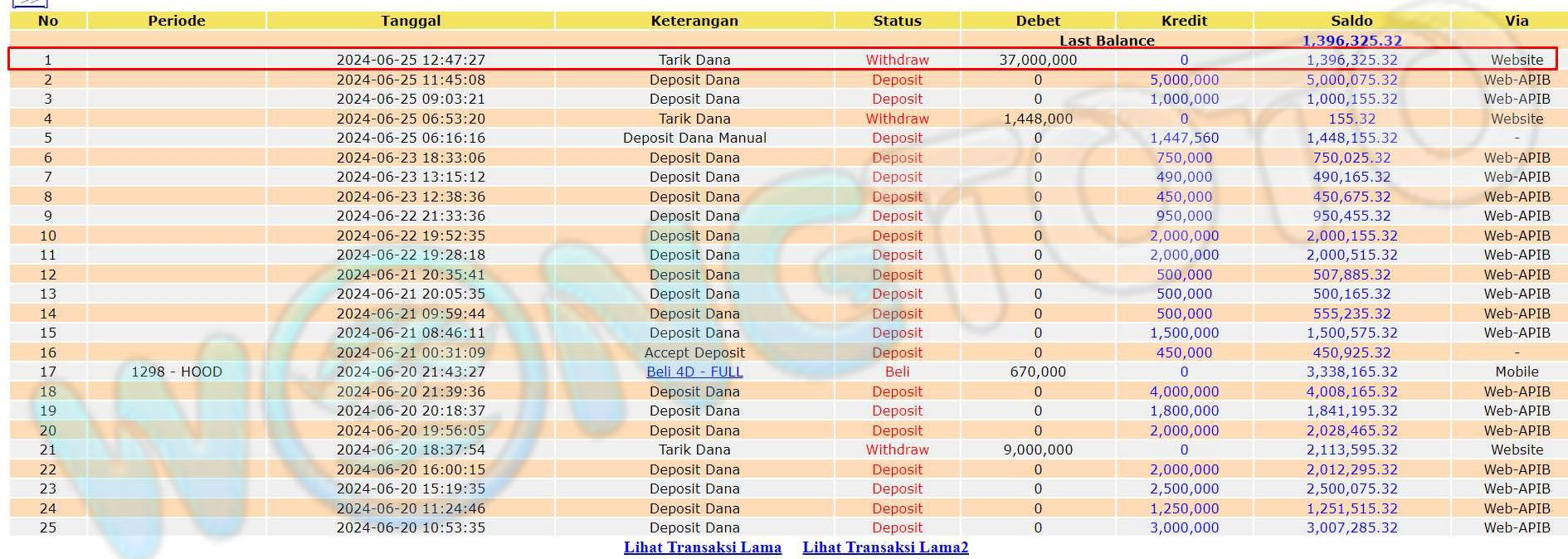Select the Status column header
Image resolution: width=1568 pixels, height=559 pixels.
(x=897, y=21)
